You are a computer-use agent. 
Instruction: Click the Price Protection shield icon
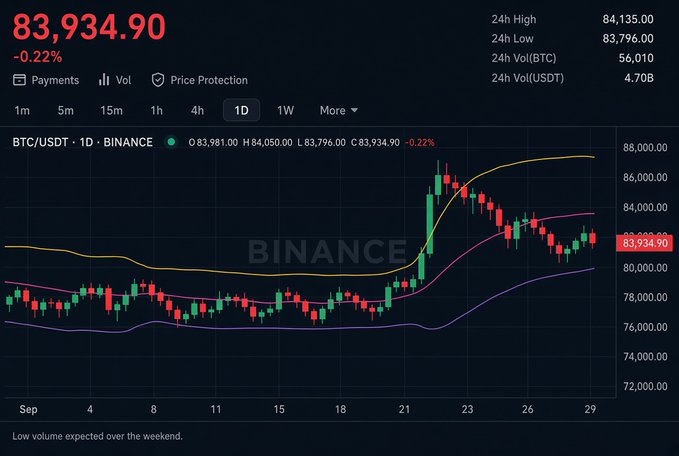(158, 80)
